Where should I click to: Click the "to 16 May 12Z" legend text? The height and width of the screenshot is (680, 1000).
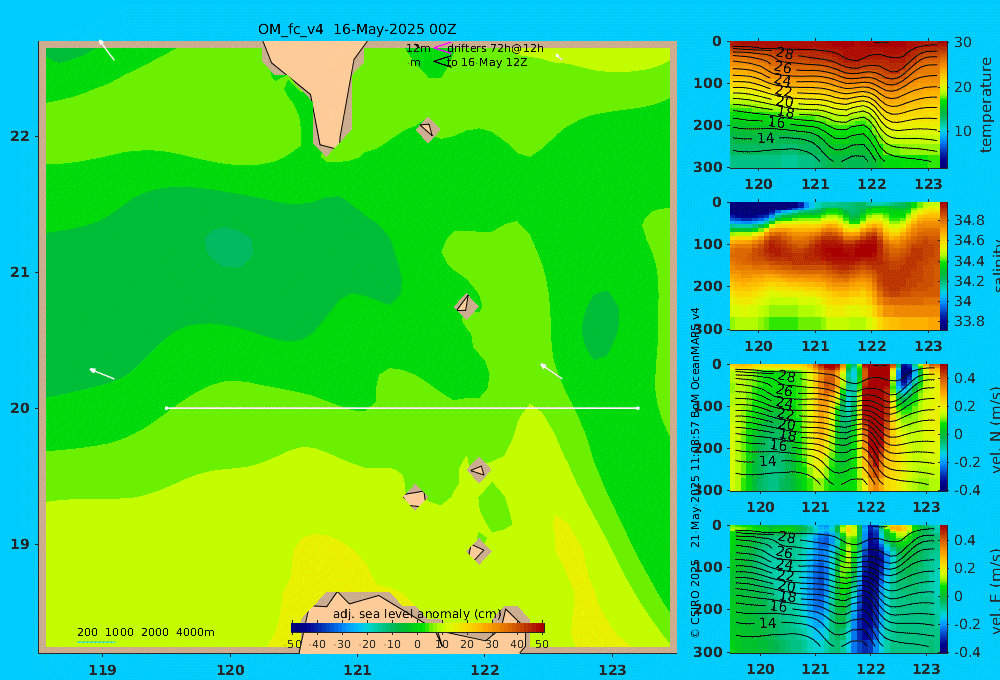click(487, 63)
